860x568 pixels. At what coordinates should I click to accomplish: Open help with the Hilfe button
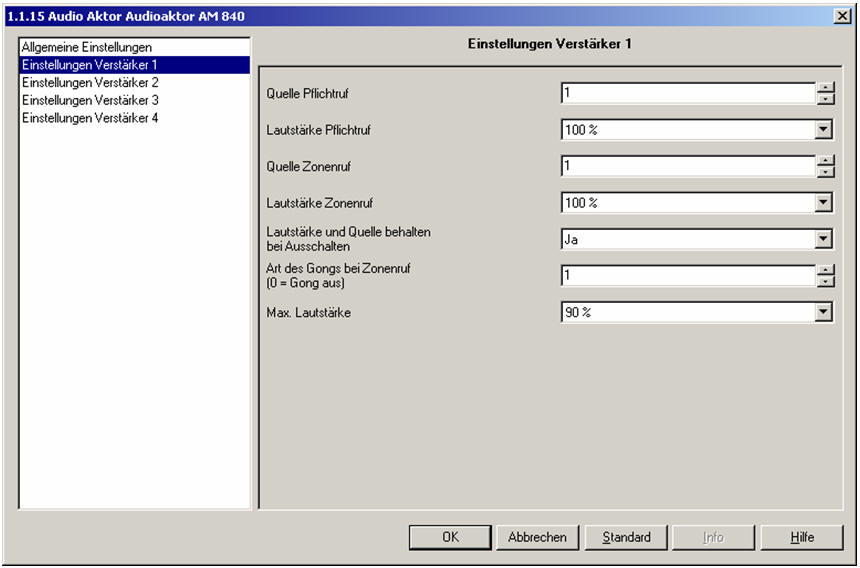point(802,537)
